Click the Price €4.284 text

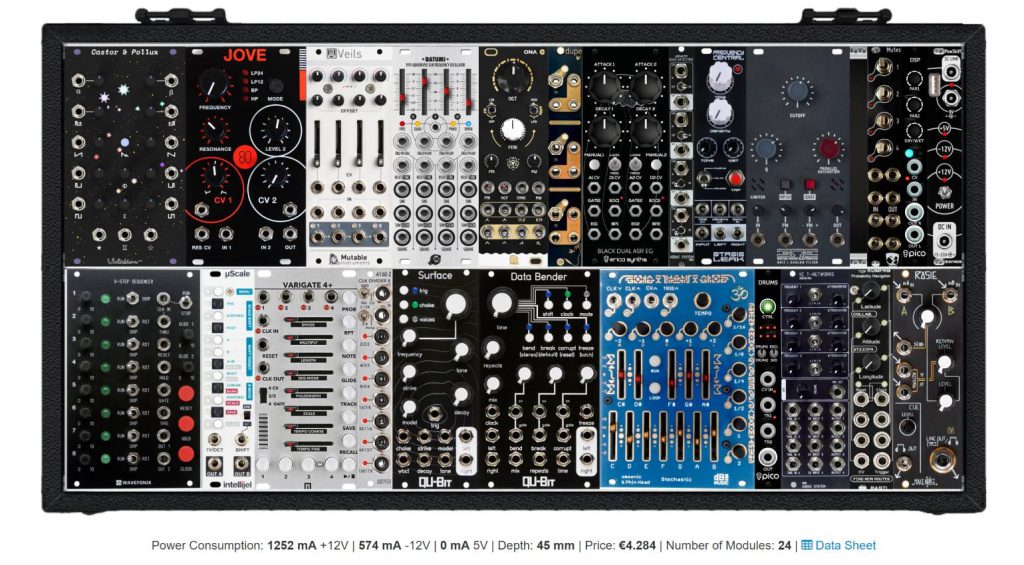click(620, 545)
